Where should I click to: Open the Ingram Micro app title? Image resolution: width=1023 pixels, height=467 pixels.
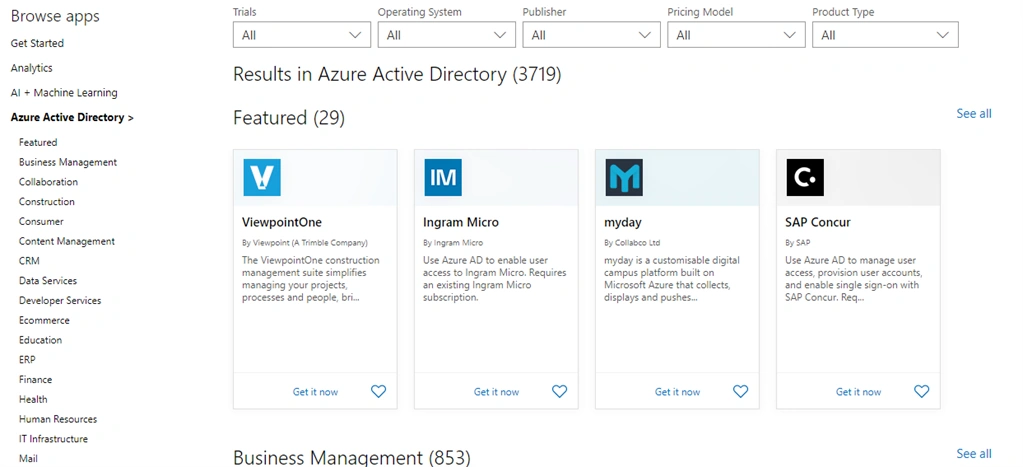461,222
